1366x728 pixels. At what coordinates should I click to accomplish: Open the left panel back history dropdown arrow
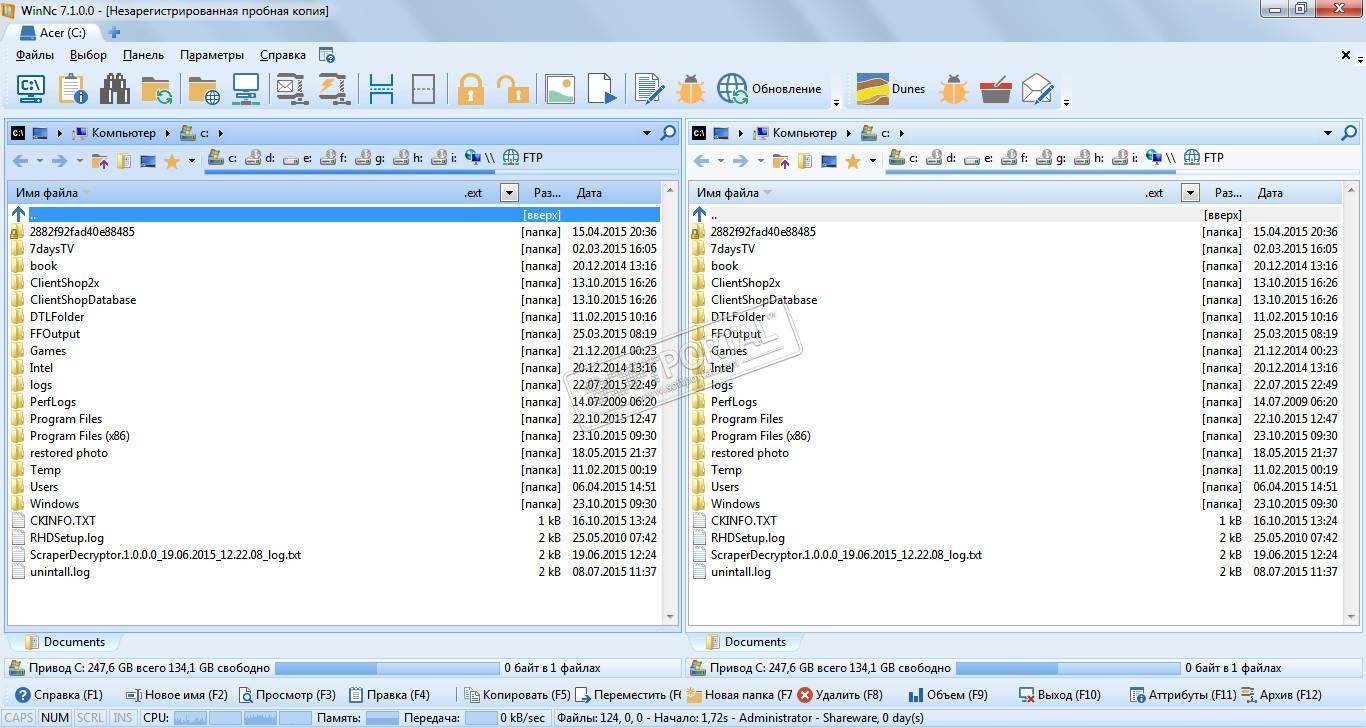pyautogui.click(x=40, y=160)
